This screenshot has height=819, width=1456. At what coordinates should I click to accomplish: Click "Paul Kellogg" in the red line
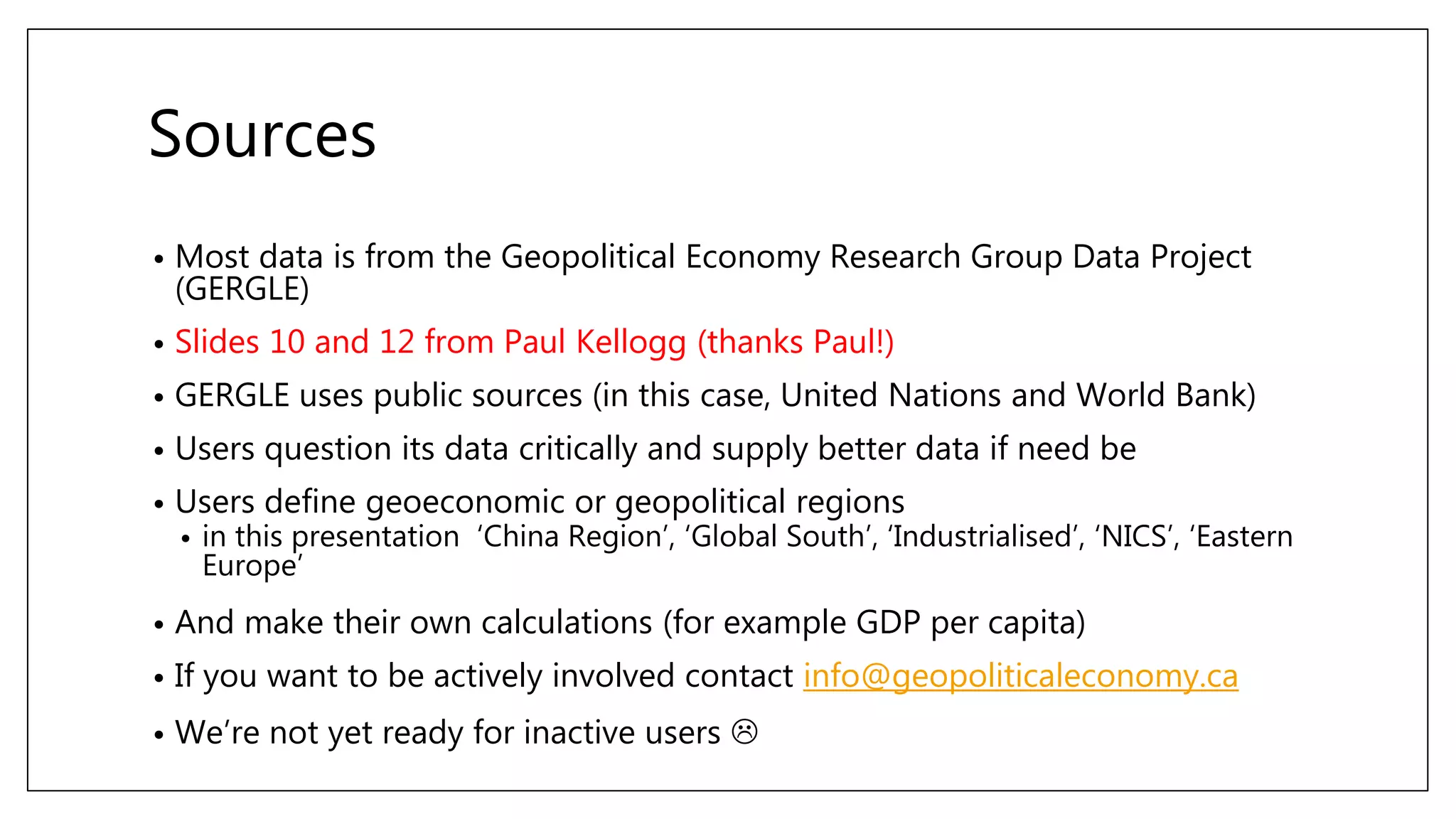[594, 342]
